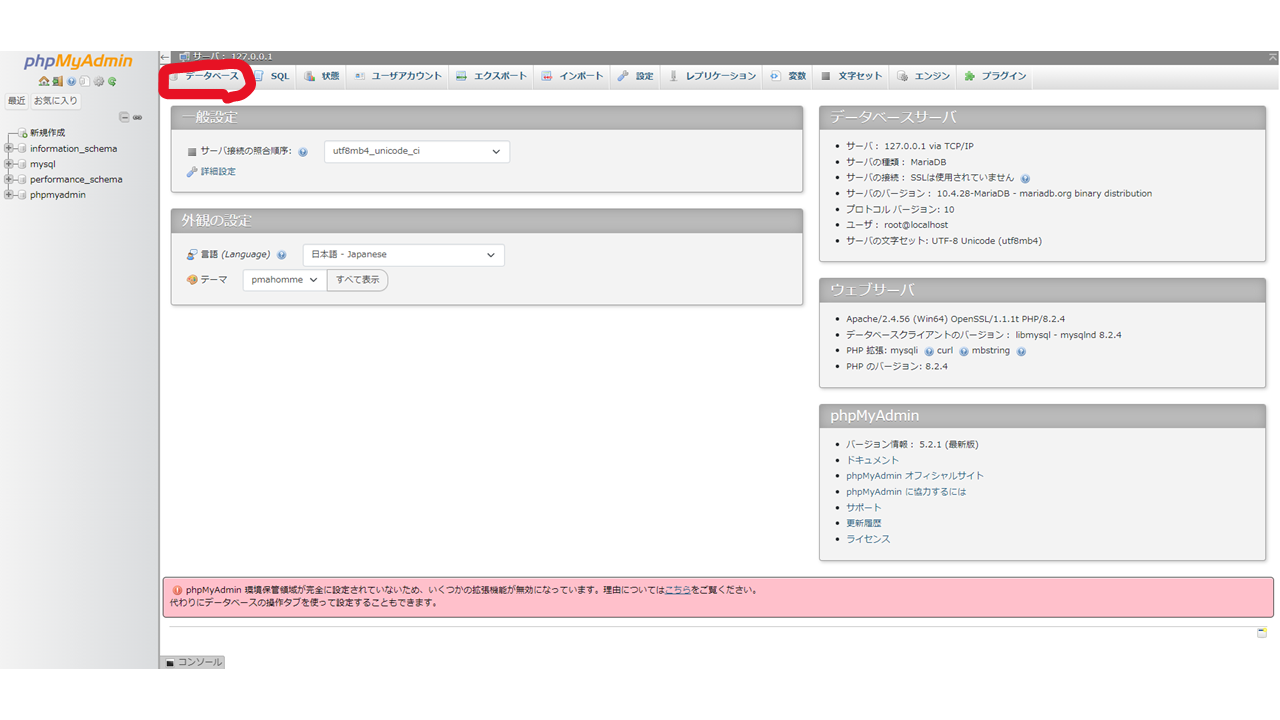Screen dimensions: 1280x720
Task: Expand the mysql database node
Action: [x=8, y=164]
